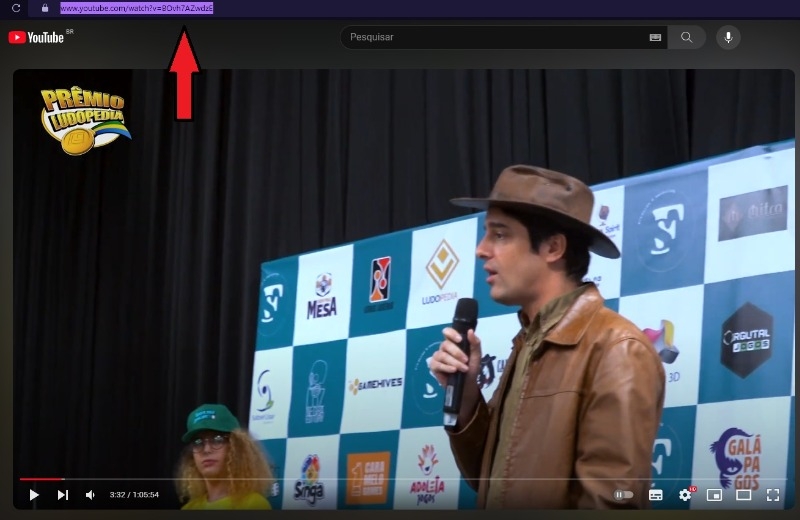Open the video settings gear
Viewport: 800px width, 520px height.
[x=685, y=494]
